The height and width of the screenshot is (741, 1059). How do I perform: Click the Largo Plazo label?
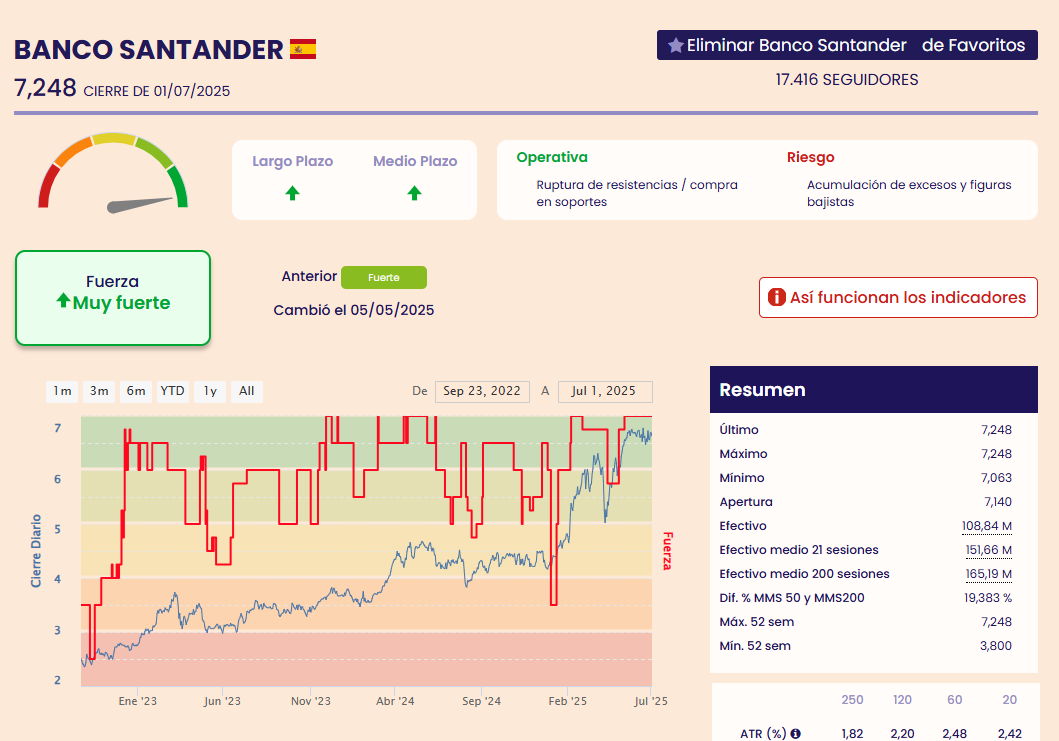[292, 161]
